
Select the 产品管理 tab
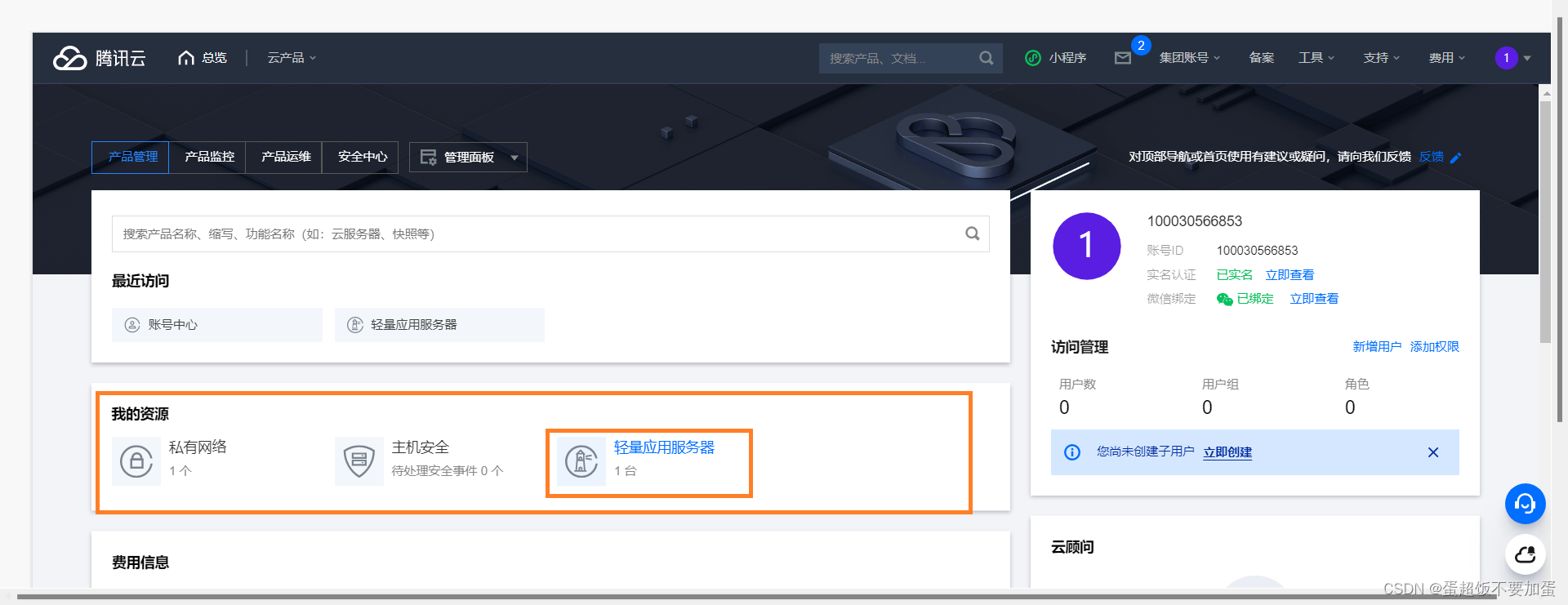click(131, 157)
